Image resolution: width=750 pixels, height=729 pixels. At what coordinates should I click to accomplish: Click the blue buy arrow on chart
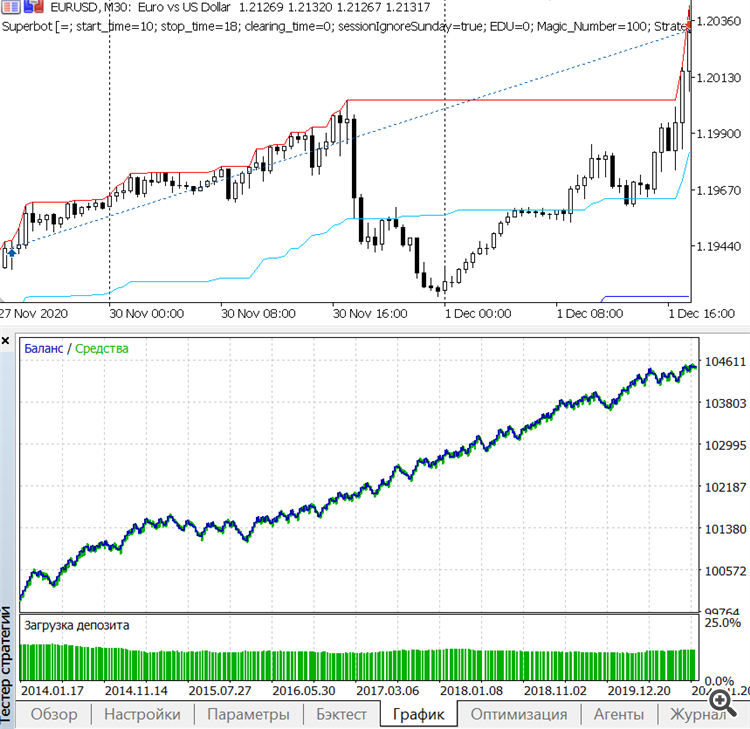[x=11, y=253]
